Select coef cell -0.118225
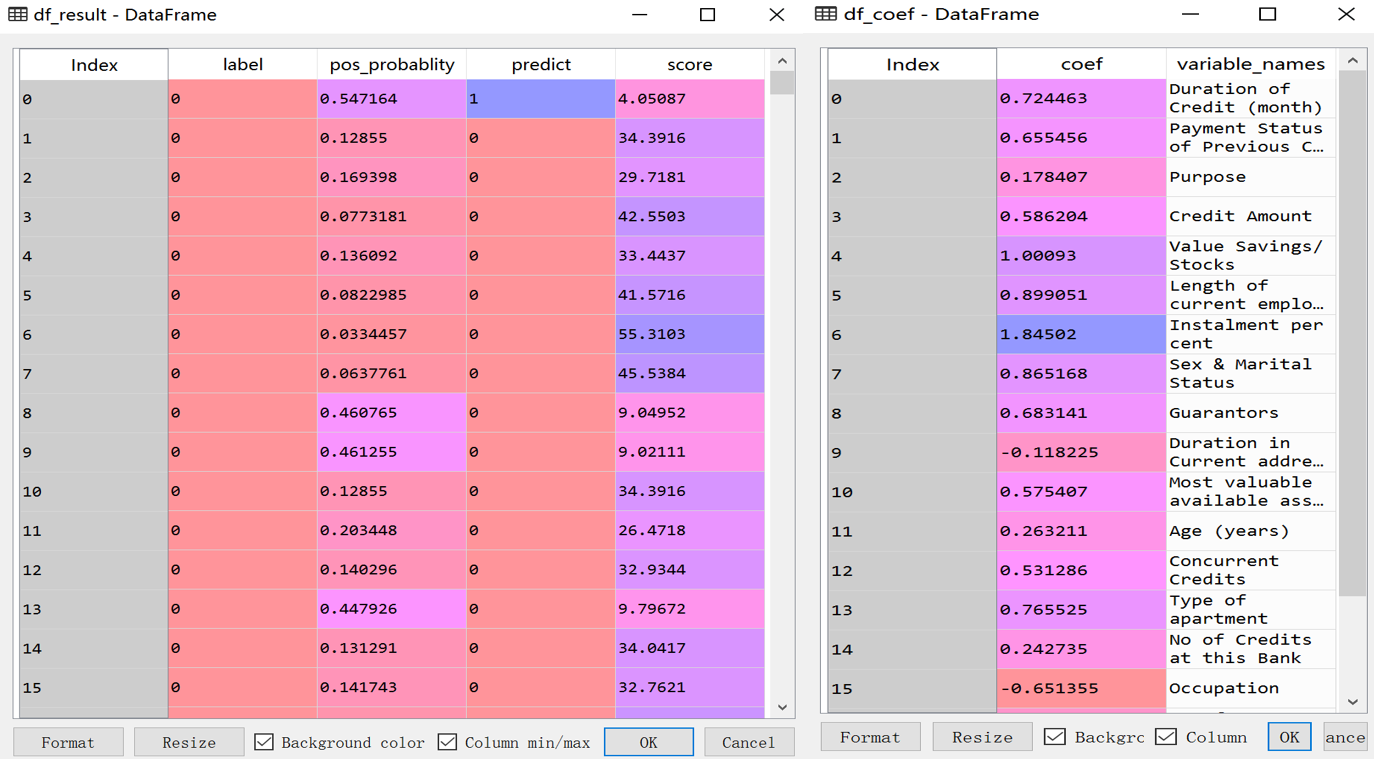1374x759 pixels. click(x=1081, y=452)
